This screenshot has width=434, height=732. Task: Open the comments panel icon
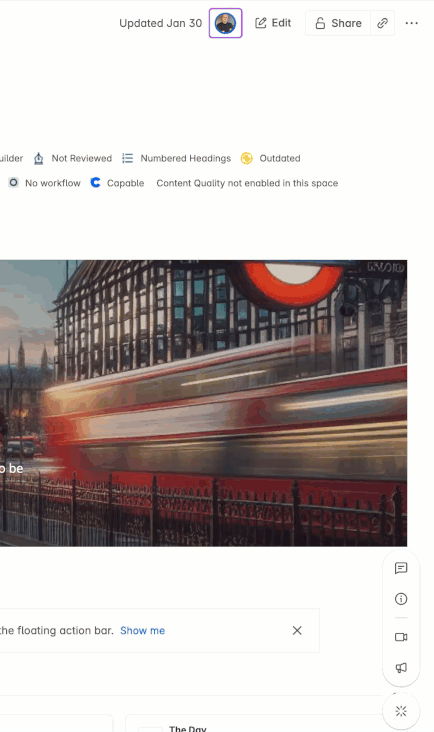tap(401, 568)
